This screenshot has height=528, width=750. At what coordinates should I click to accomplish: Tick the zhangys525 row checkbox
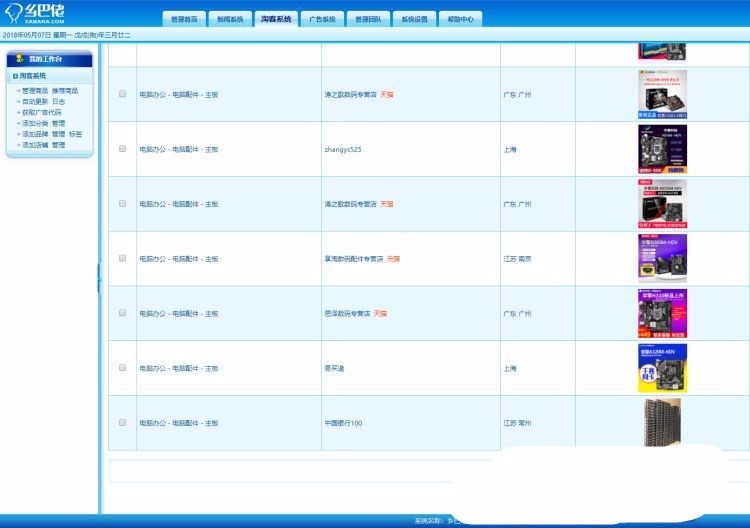tap(122, 149)
